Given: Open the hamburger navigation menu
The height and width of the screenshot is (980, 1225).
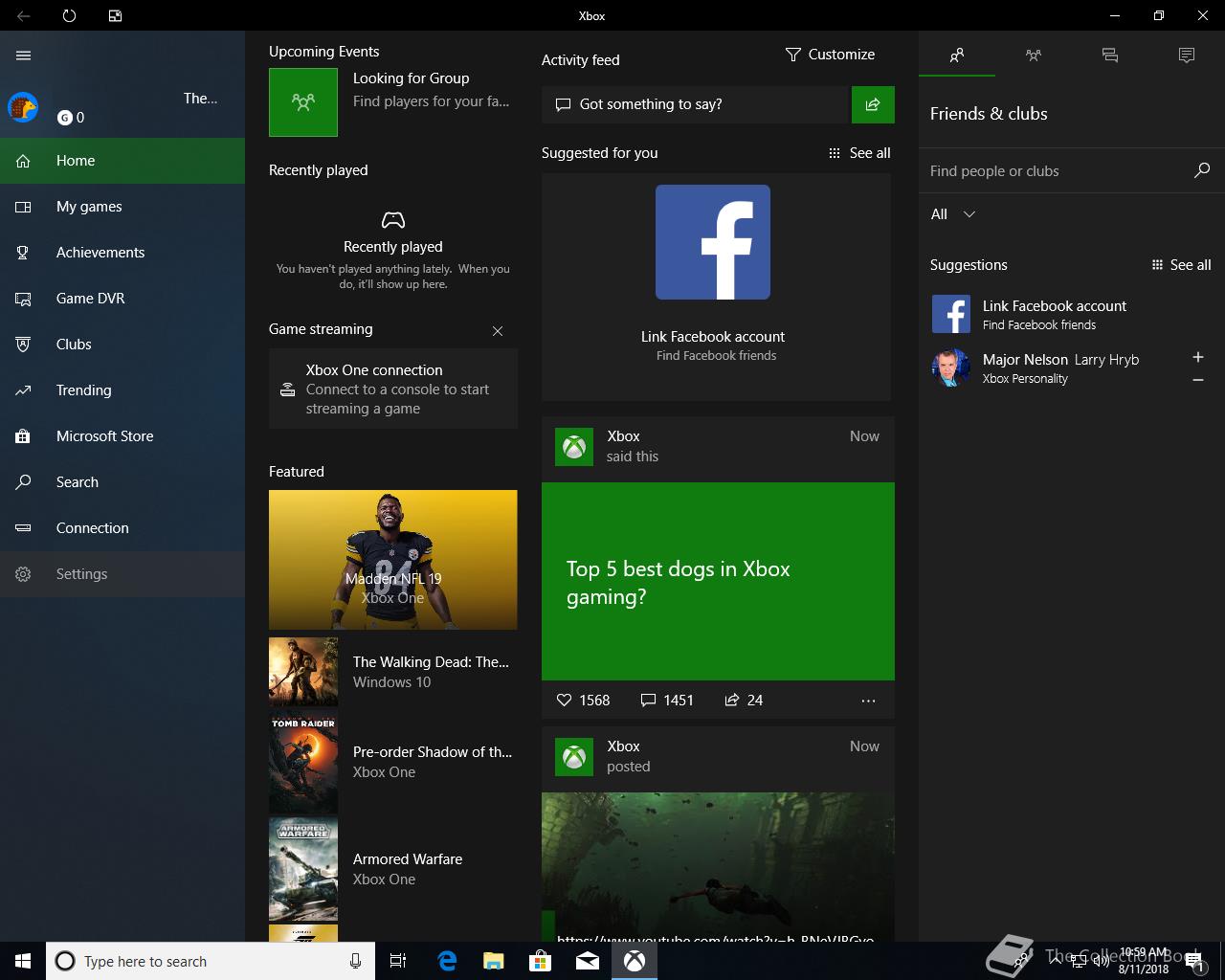Looking at the screenshot, I should click(24, 56).
